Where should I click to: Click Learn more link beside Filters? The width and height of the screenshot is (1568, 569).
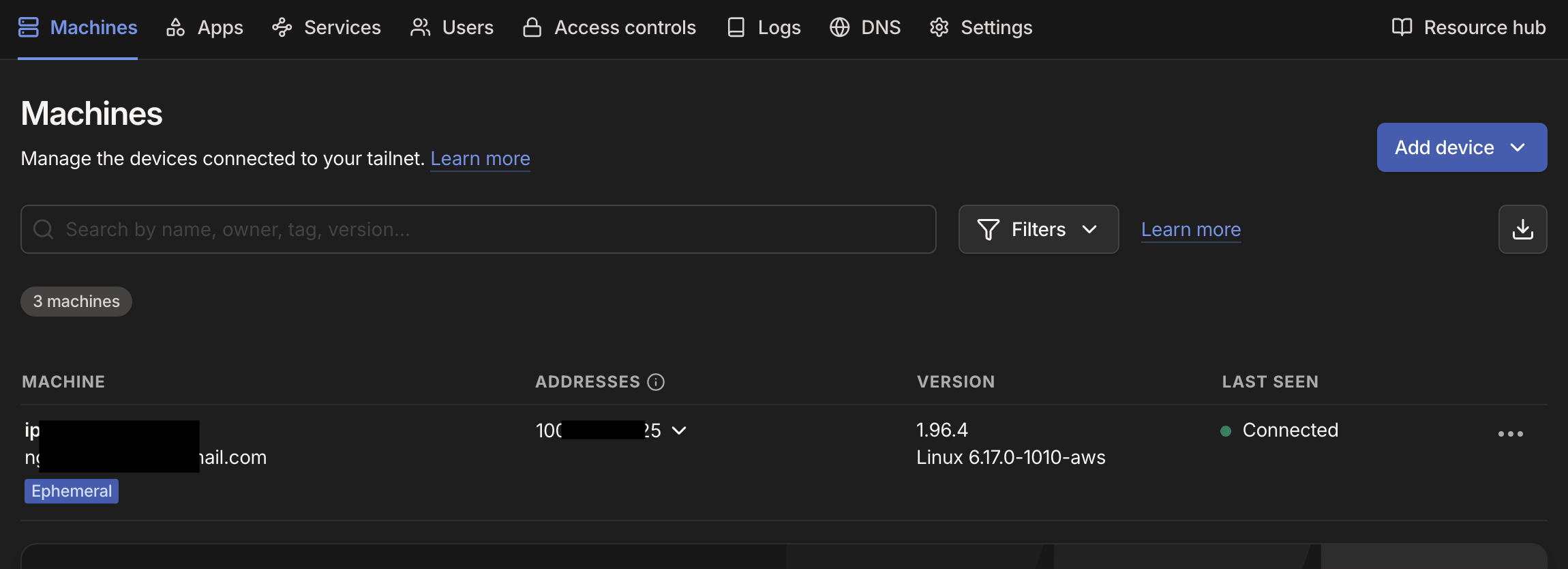pos(1190,229)
